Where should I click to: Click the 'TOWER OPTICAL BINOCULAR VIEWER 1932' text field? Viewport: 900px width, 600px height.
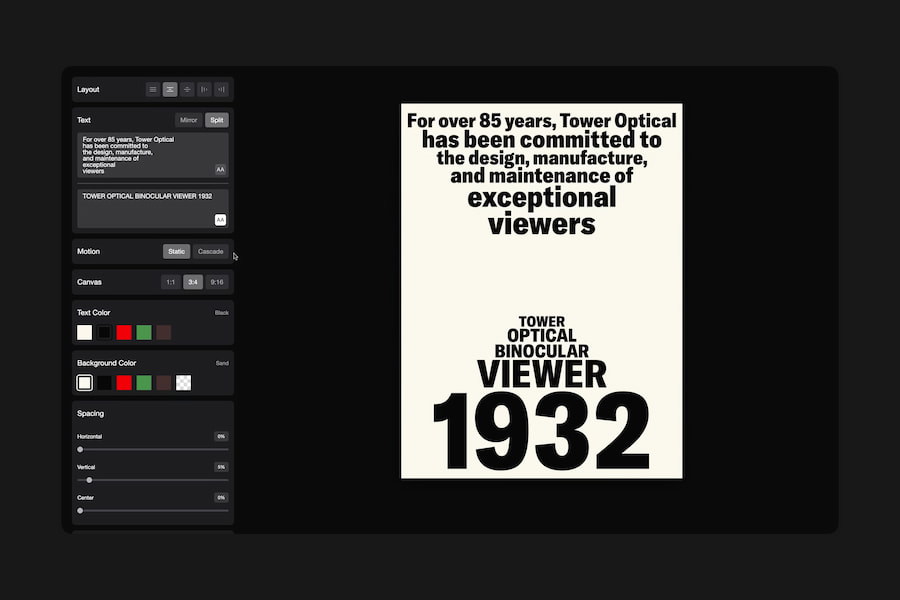pos(153,209)
